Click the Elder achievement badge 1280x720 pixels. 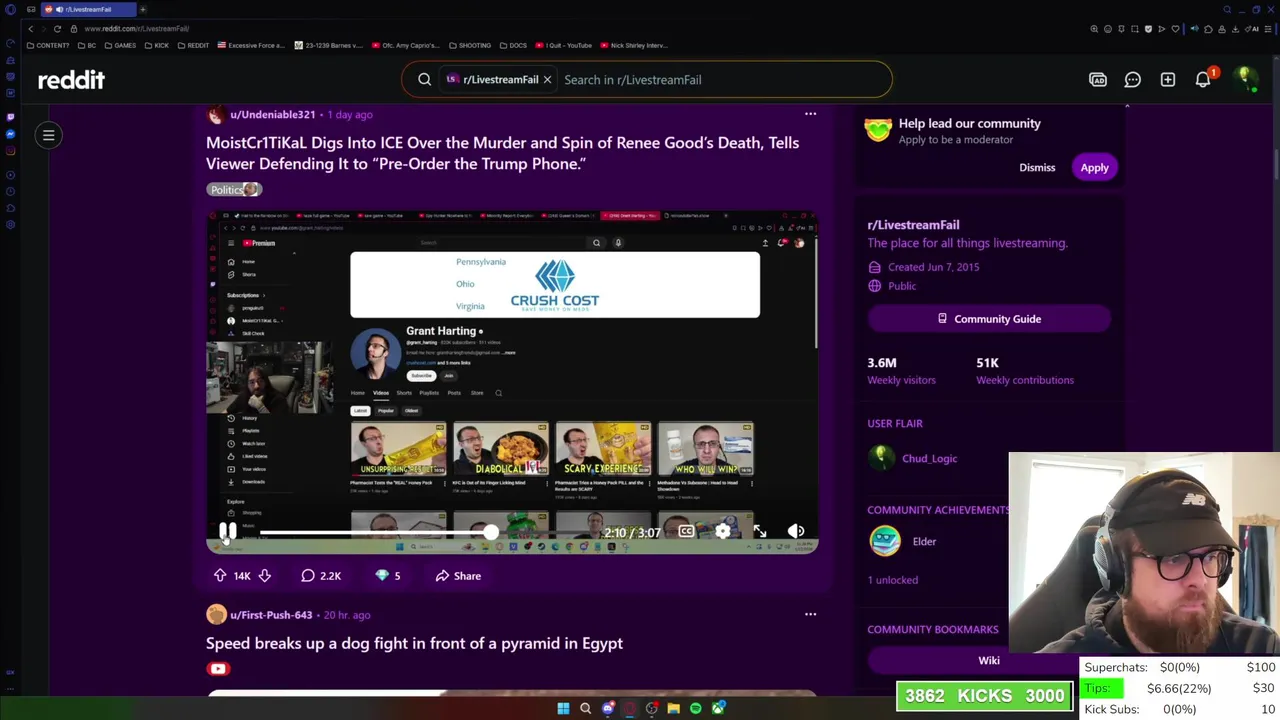click(x=885, y=541)
